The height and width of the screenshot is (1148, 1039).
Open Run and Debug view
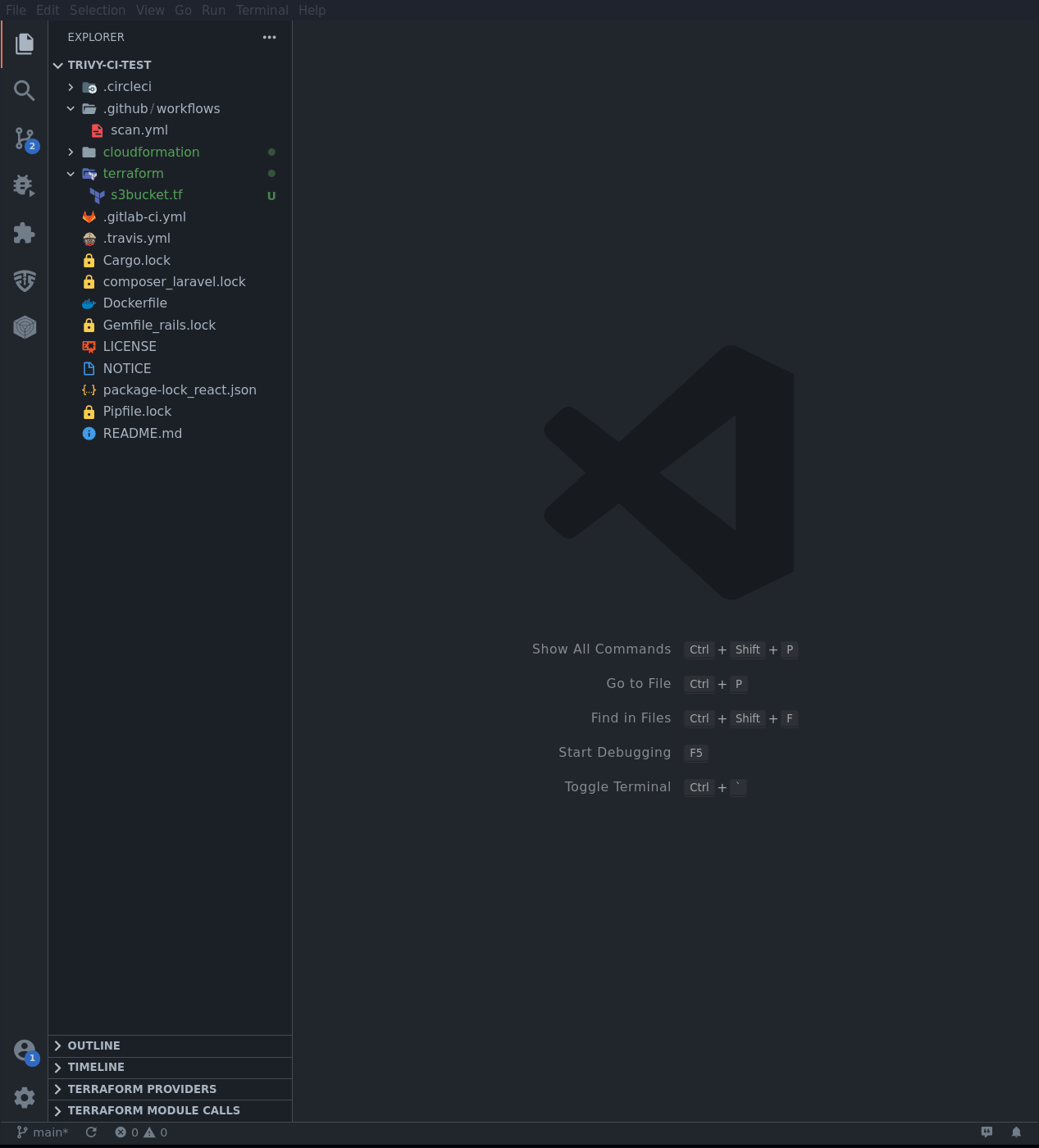25,185
